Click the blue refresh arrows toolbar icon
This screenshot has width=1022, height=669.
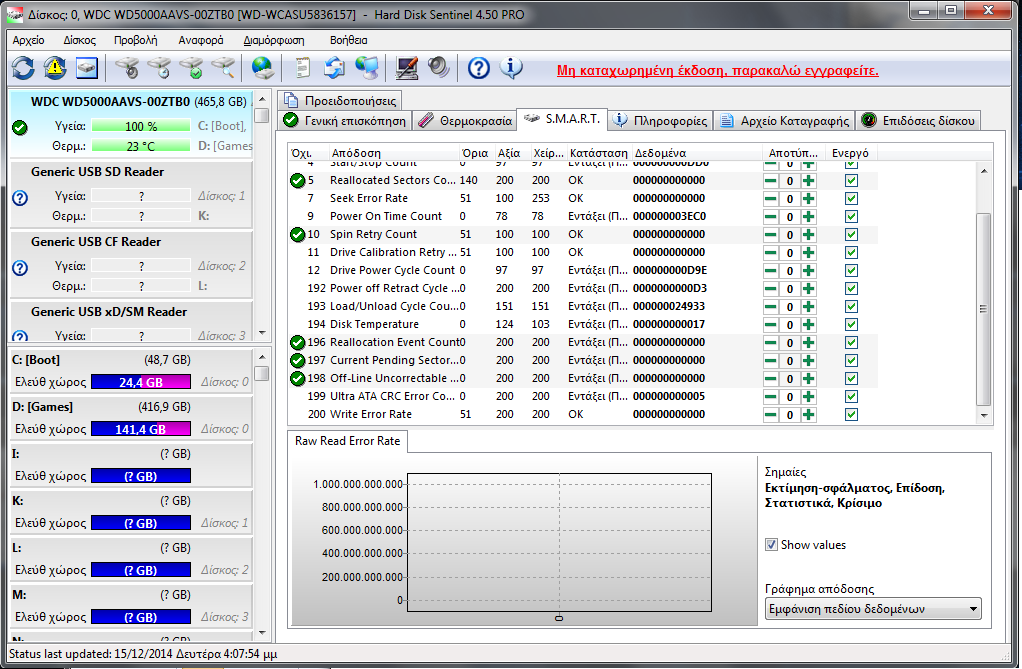[x=23, y=68]
